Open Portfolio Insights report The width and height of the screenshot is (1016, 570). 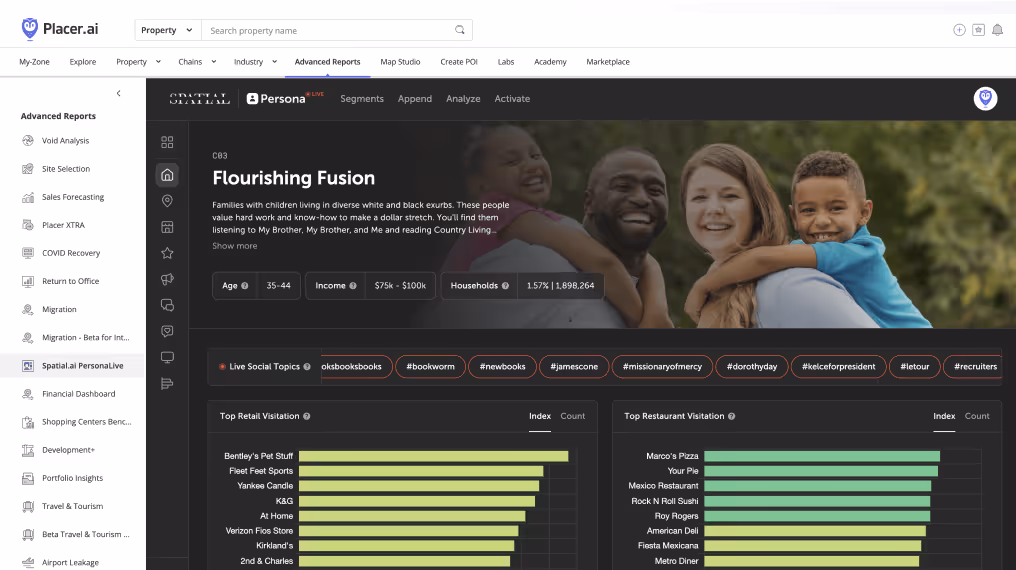(x=72, y=478)
